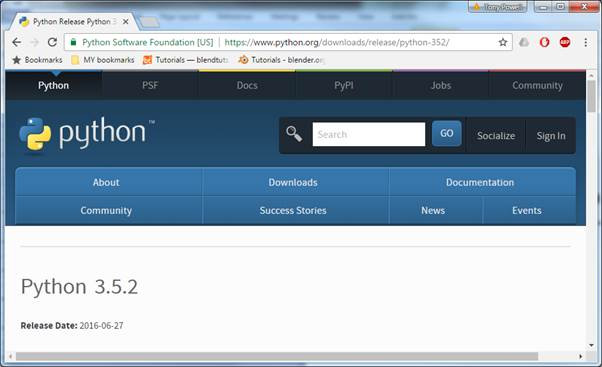
Task: Click the grey cloud extension icon
Action: (x=524, y=42)
